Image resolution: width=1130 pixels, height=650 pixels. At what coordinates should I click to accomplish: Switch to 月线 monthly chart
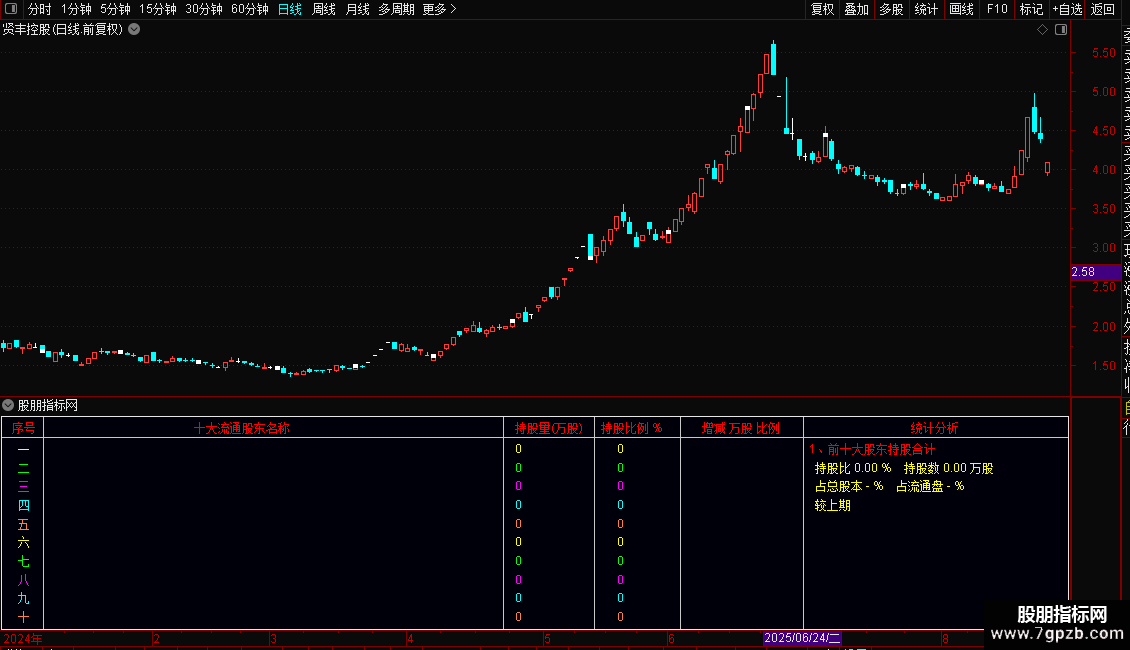click(x=357, y=9)
